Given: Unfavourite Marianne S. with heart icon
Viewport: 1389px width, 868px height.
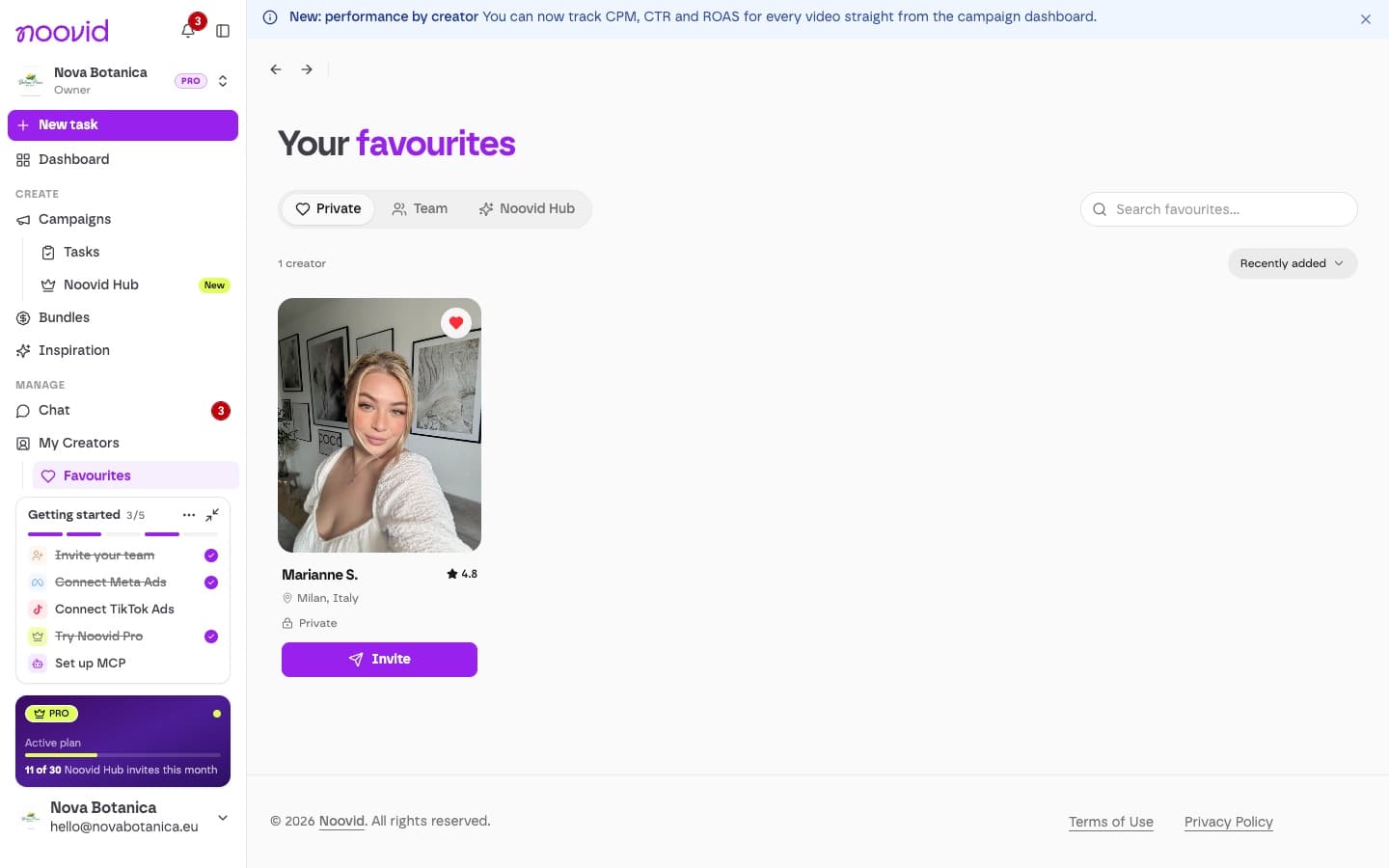Looking at the screenshot, I should click(456, 323).
